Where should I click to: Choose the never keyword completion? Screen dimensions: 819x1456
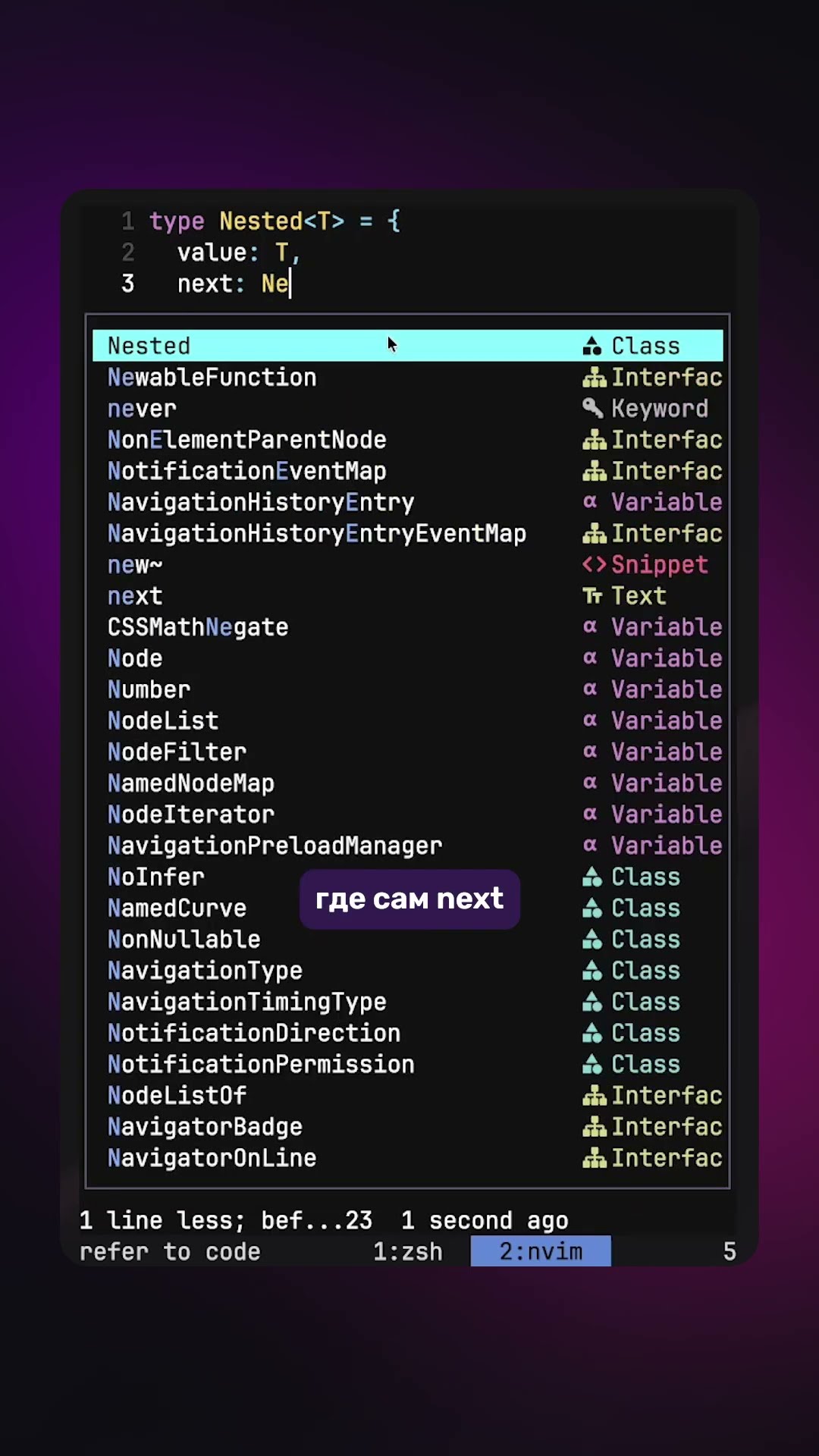(x=142, y=409)
